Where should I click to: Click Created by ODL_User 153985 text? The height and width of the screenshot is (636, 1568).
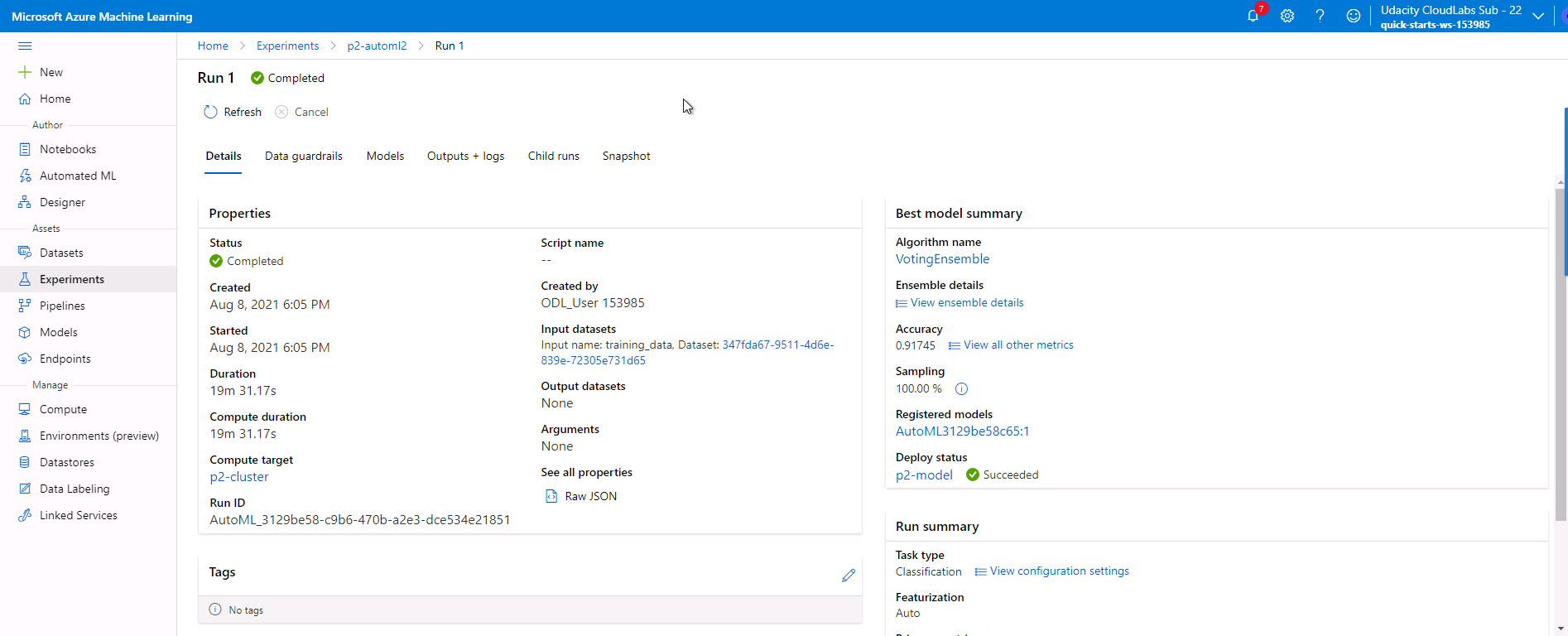tap(593, 303)
